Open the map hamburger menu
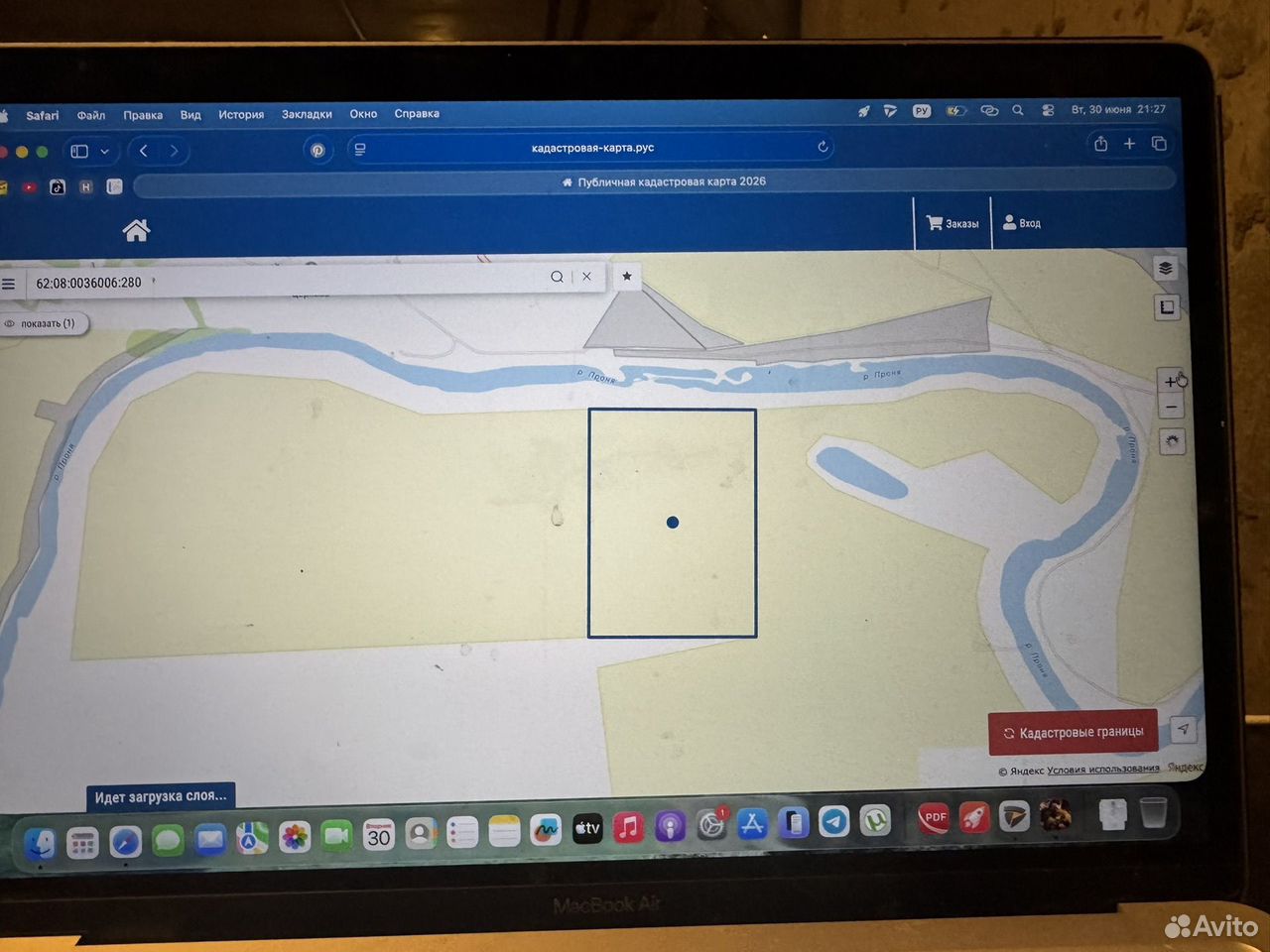Screen dimensions: 1270x952 9,284
